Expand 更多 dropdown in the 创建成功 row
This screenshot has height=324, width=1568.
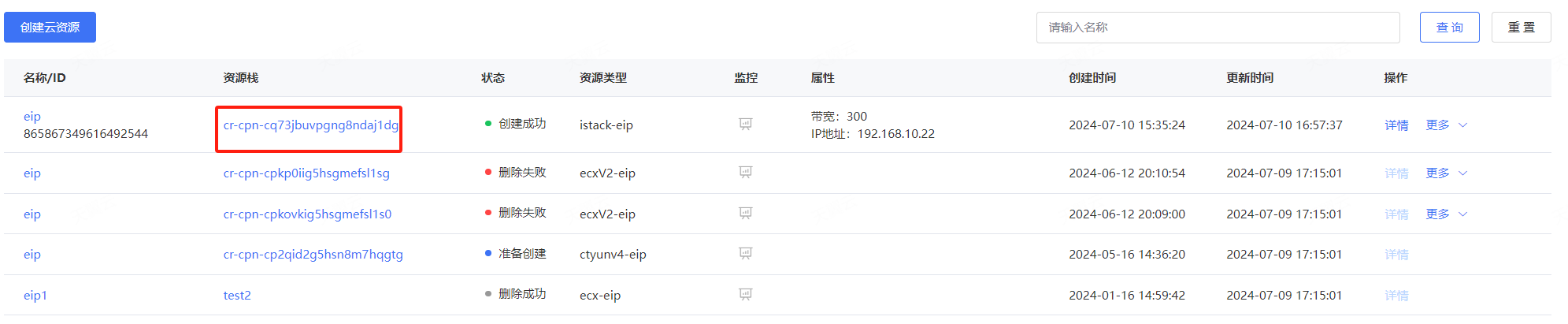(x=1447, y=125)
